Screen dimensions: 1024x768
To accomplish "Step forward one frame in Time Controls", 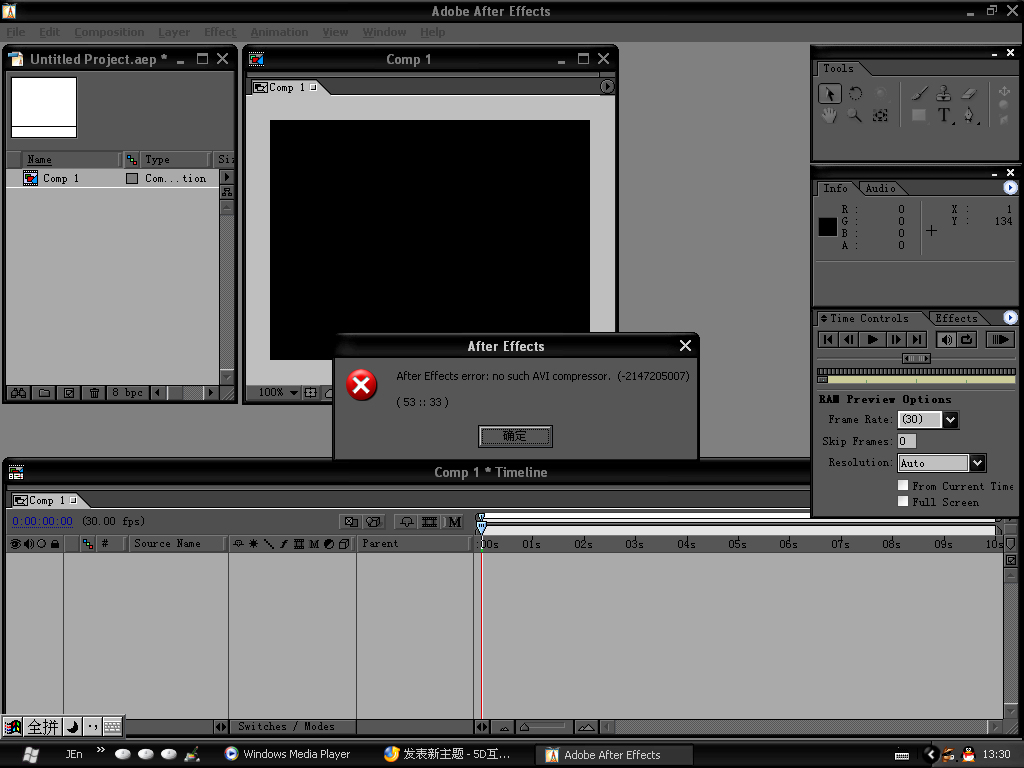I will click(896, 339).
